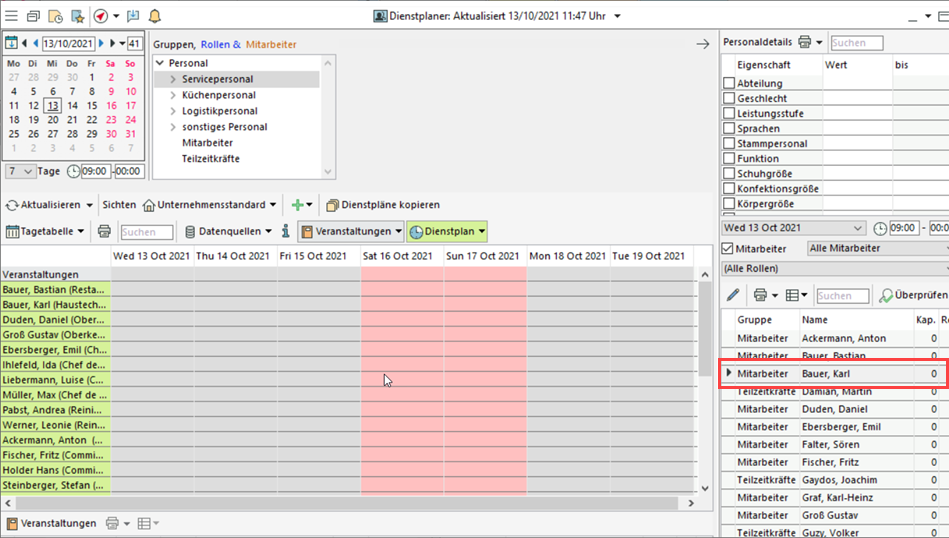Click the pencil edit icon in staff list
The image size is (949, 538).
coord(733,295)
